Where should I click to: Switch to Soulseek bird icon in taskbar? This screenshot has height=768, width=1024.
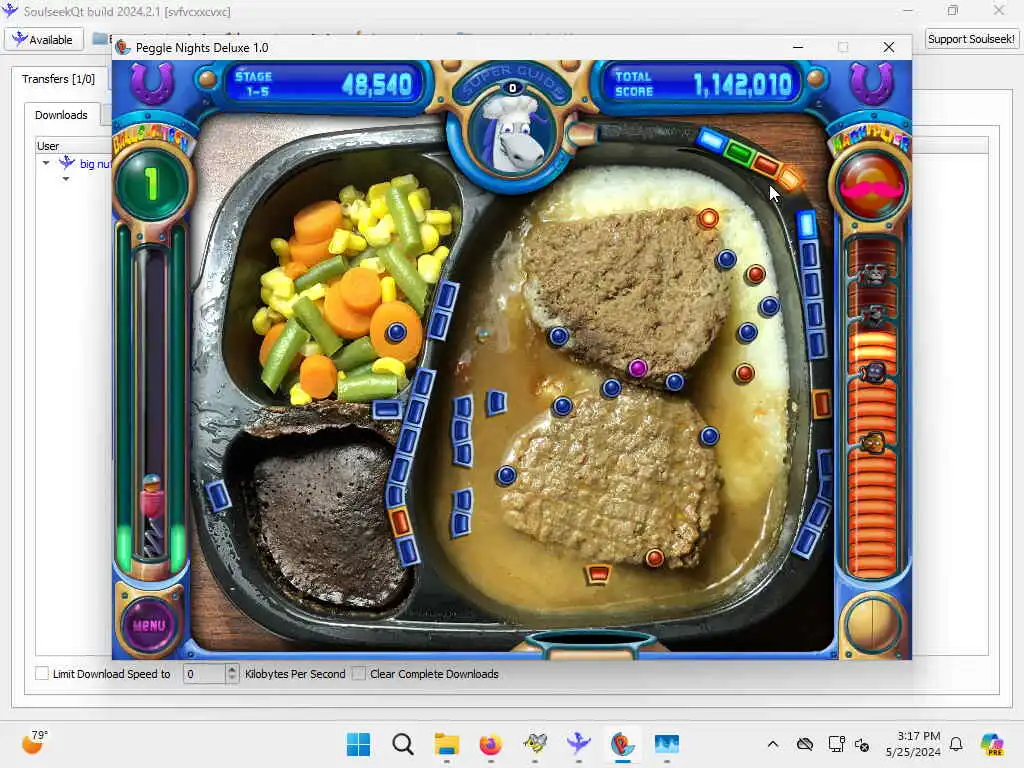579,744
